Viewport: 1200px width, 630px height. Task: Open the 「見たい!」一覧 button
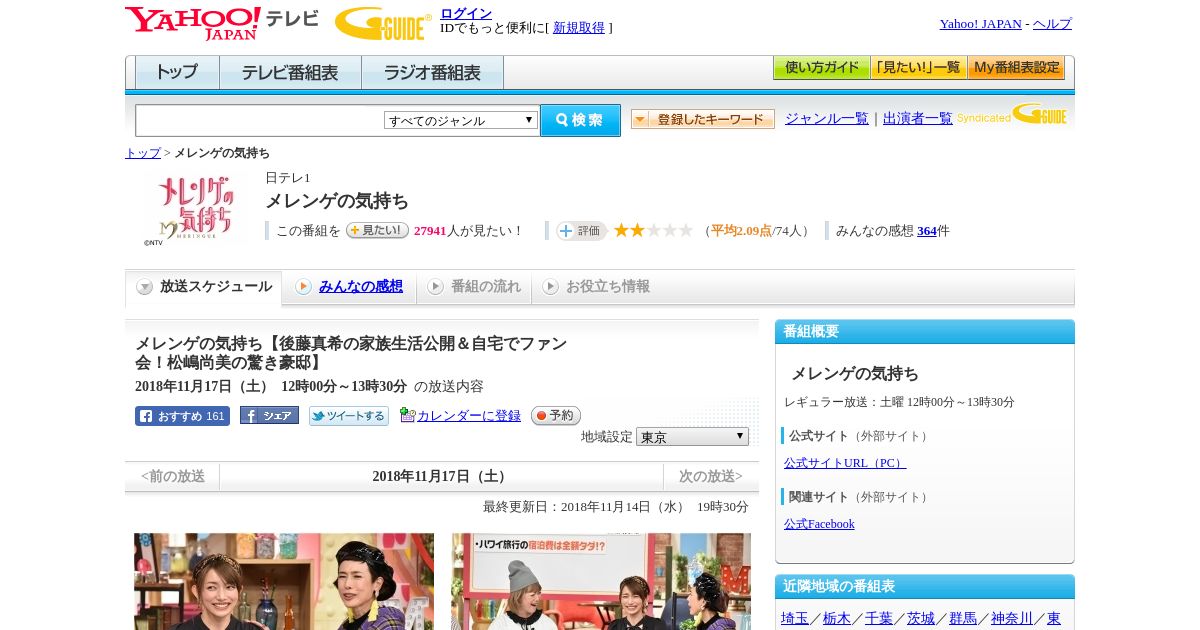(918, 68)
